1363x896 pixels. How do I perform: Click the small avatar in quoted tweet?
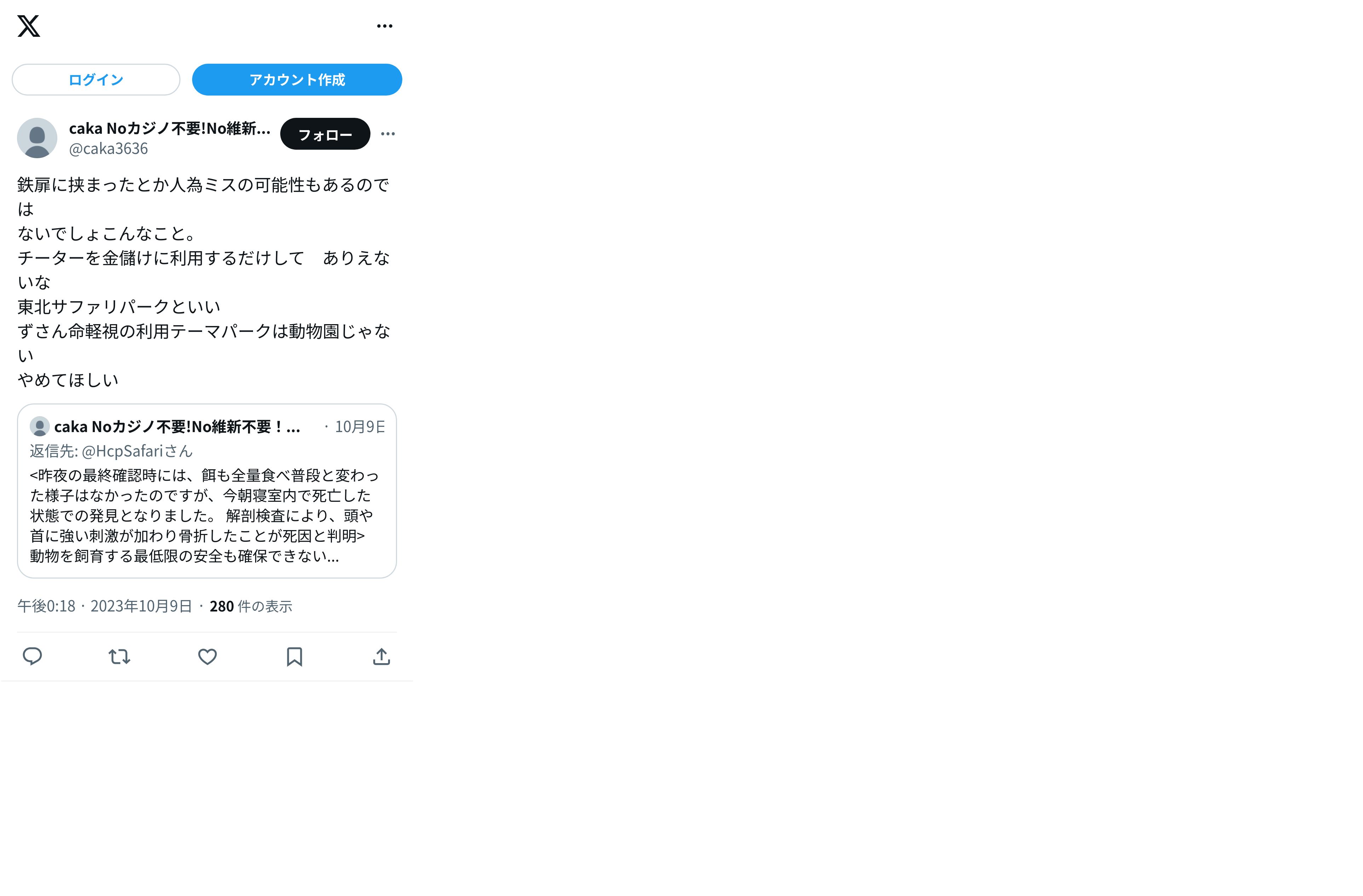(x=40, y=427)
